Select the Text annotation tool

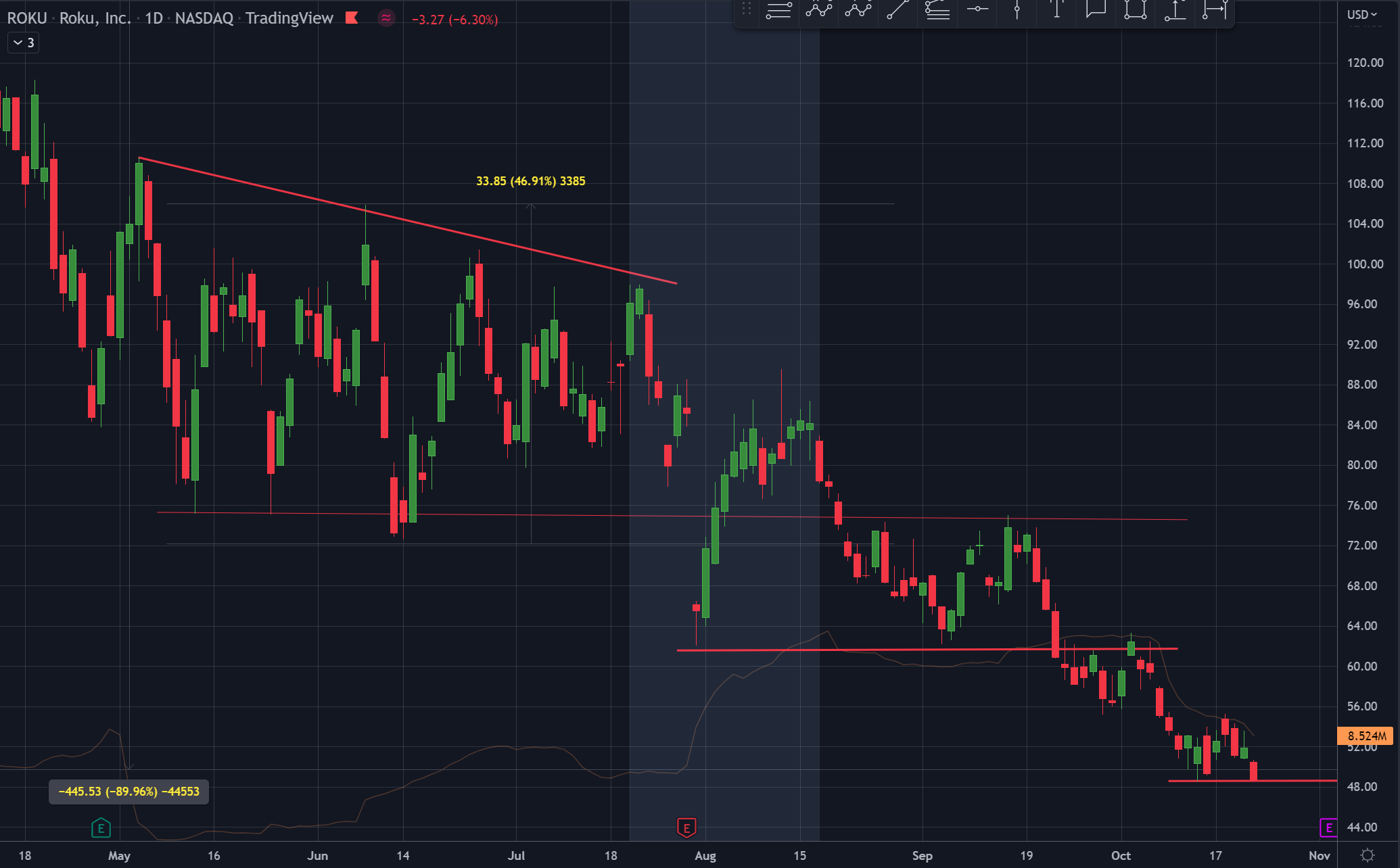[1056, 9]
